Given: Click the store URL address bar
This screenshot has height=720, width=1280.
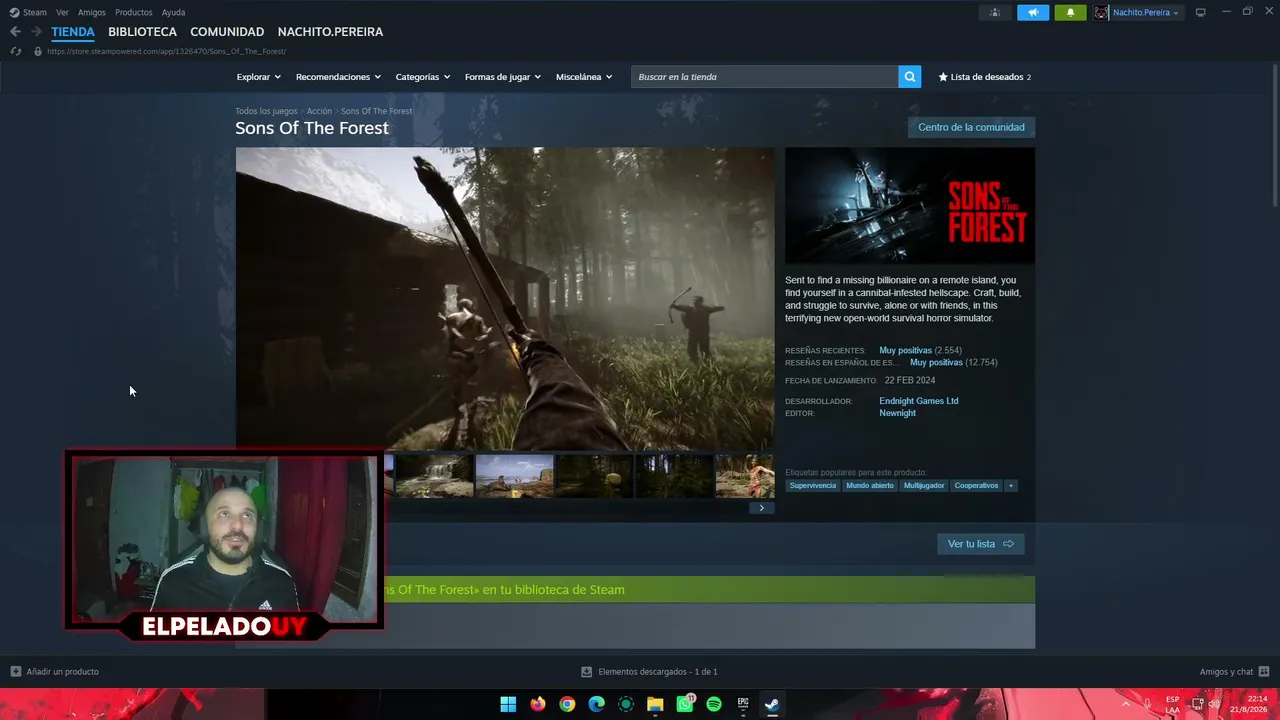Looking at the screenshot, I should (x=166, y=51).
